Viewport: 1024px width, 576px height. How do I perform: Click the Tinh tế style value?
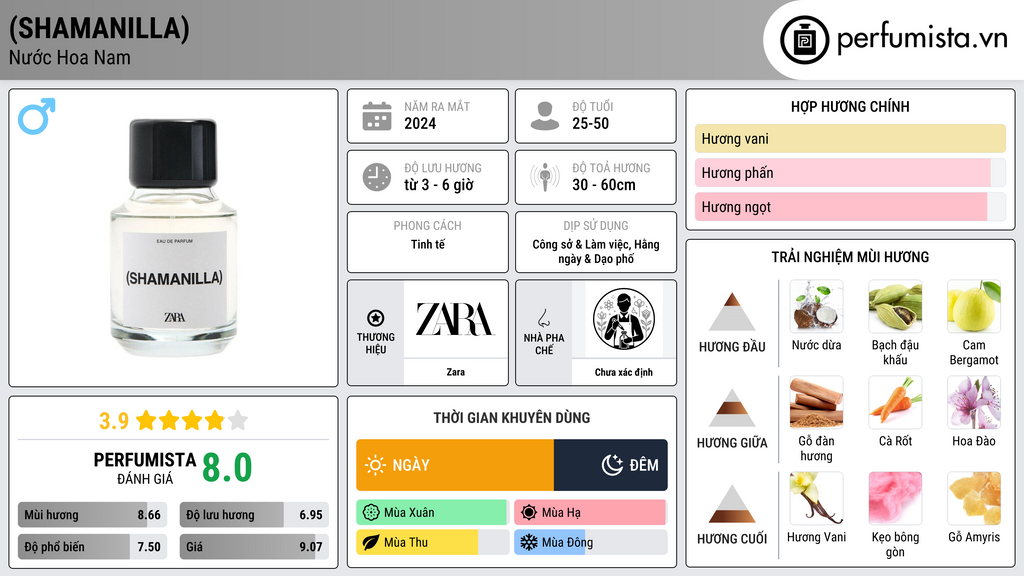[428, 244]
